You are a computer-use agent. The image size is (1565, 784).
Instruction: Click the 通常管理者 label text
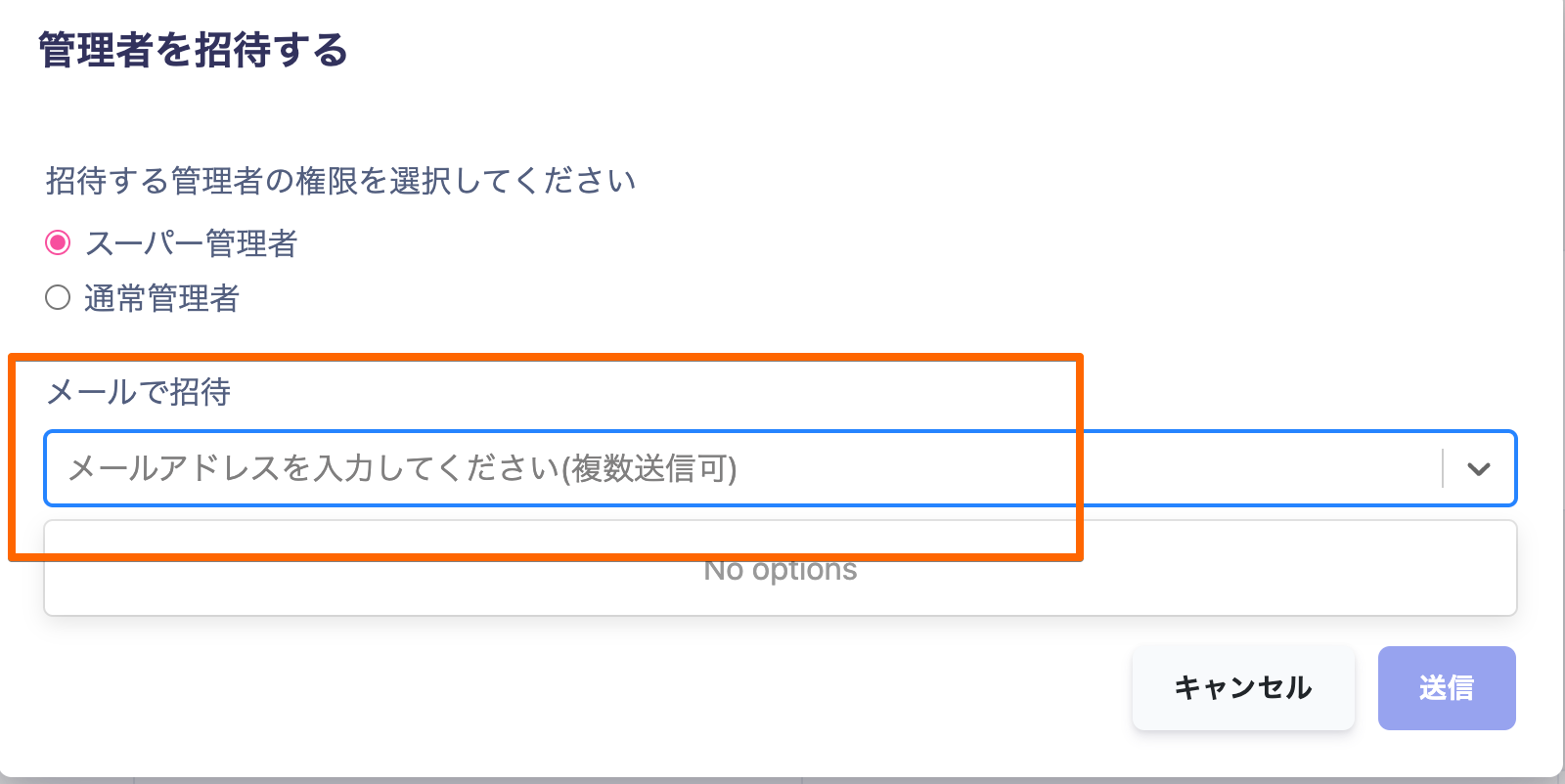pyautogui.click(x=161, y=298)
